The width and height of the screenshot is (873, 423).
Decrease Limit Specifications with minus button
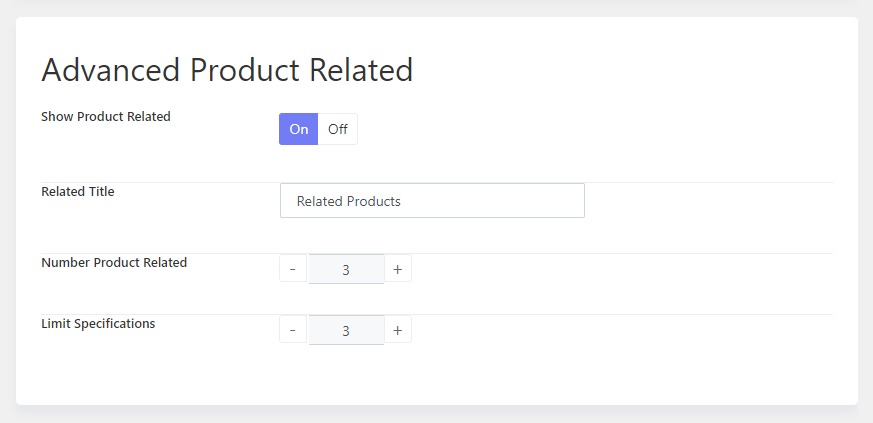pyautogui.click(x=293, y=331)
